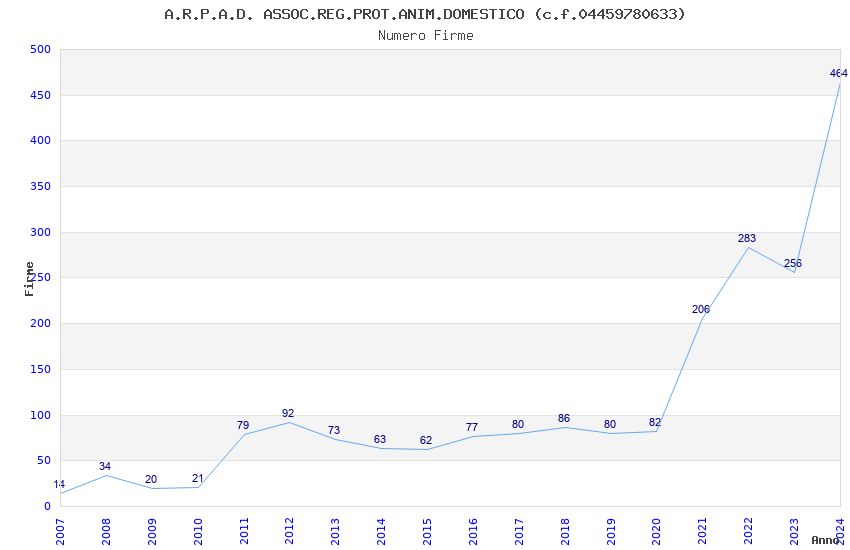
Task: Click the data label 80 above 2019
Action: (610, 424)
